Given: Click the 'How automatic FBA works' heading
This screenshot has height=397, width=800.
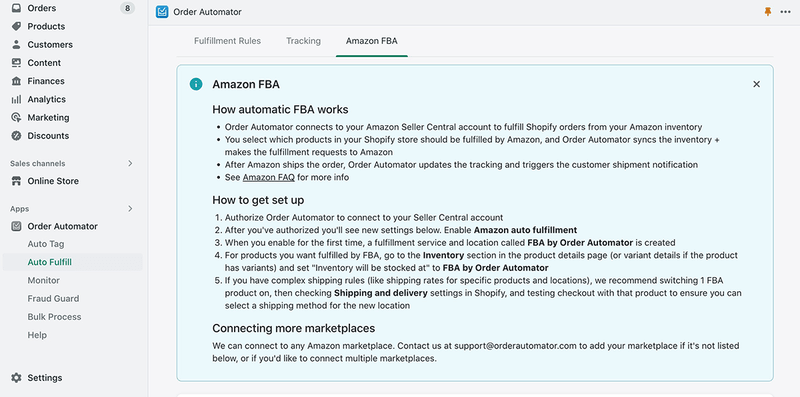Looking at the screenshot, I should [x=280, y=110].
